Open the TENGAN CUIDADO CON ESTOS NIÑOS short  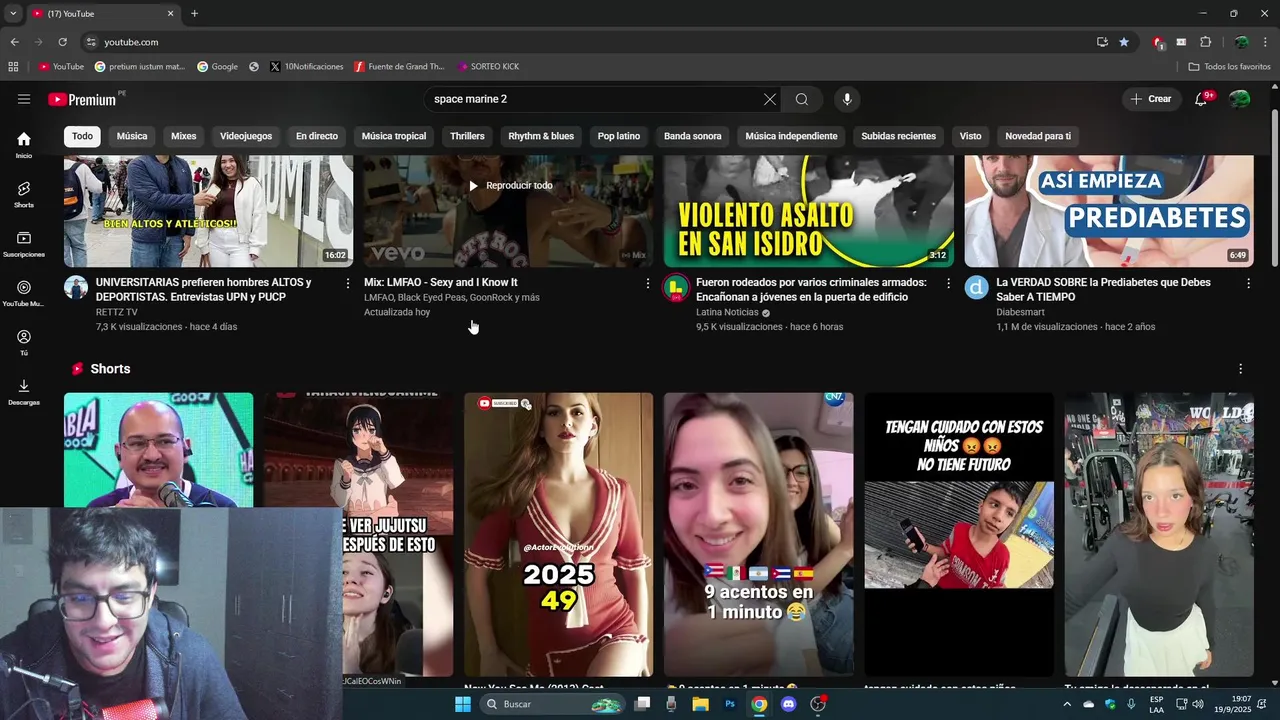click(958, 535)
